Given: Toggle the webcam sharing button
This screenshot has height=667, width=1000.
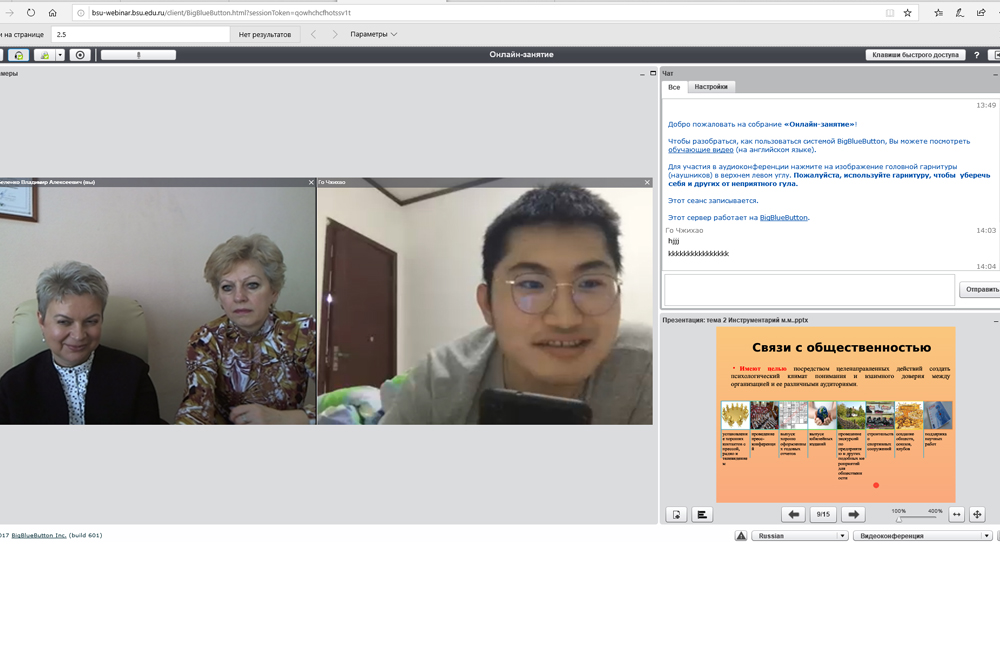Looking at the screenshot, I should pos(44,55).
